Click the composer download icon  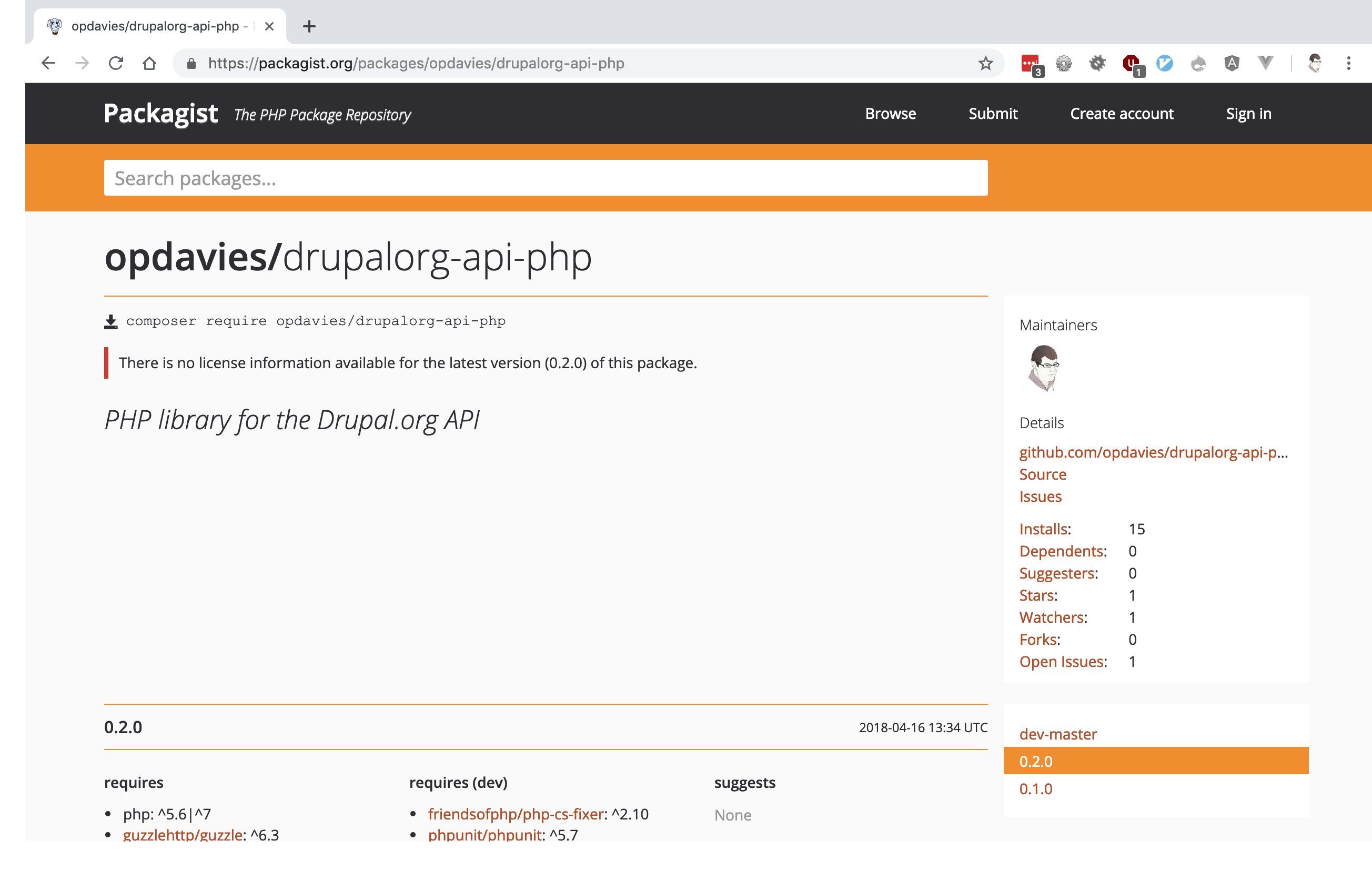[x=111, y=322]
